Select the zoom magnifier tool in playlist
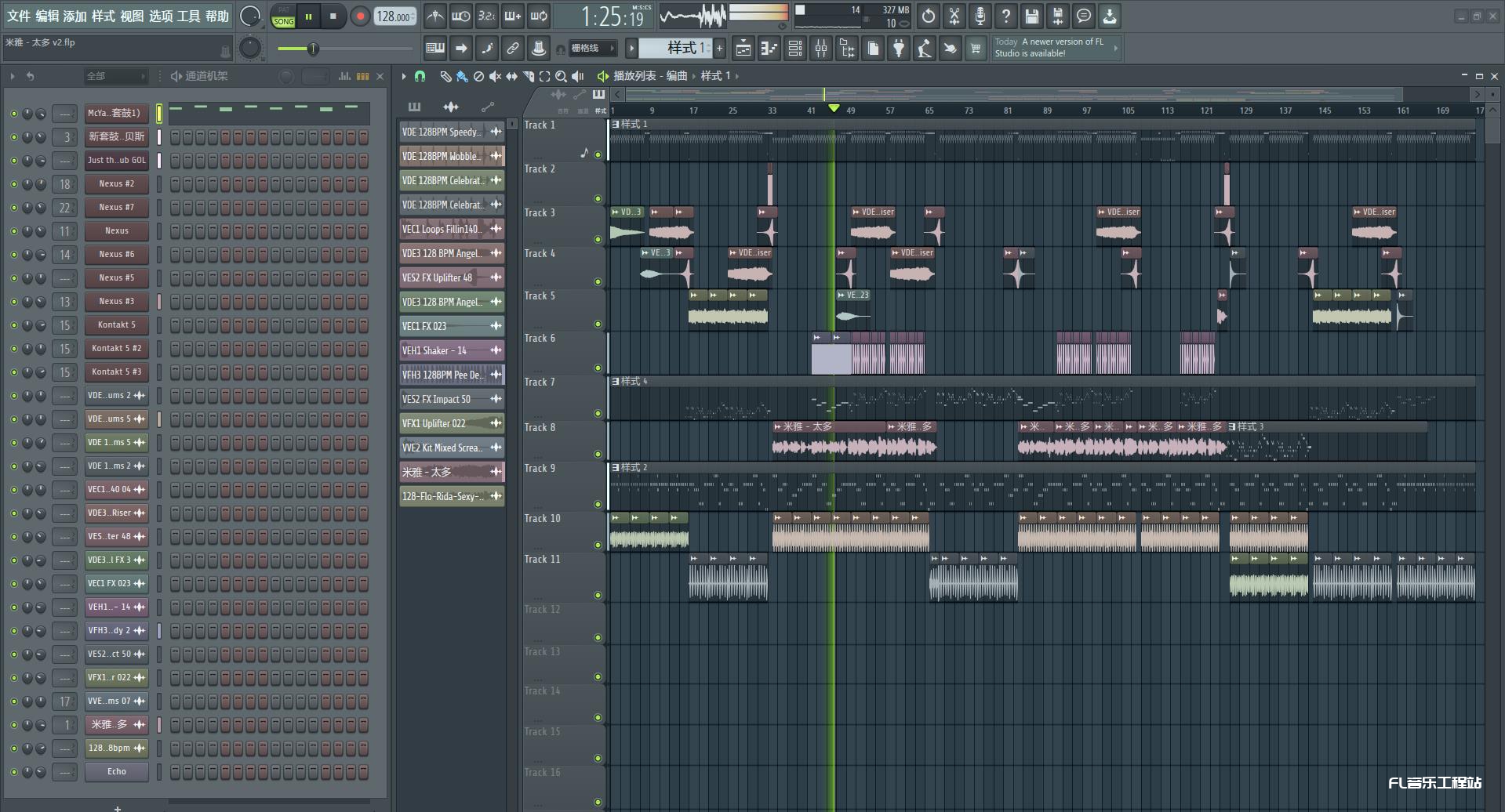 pyautogui.click(x=561, y=76)
